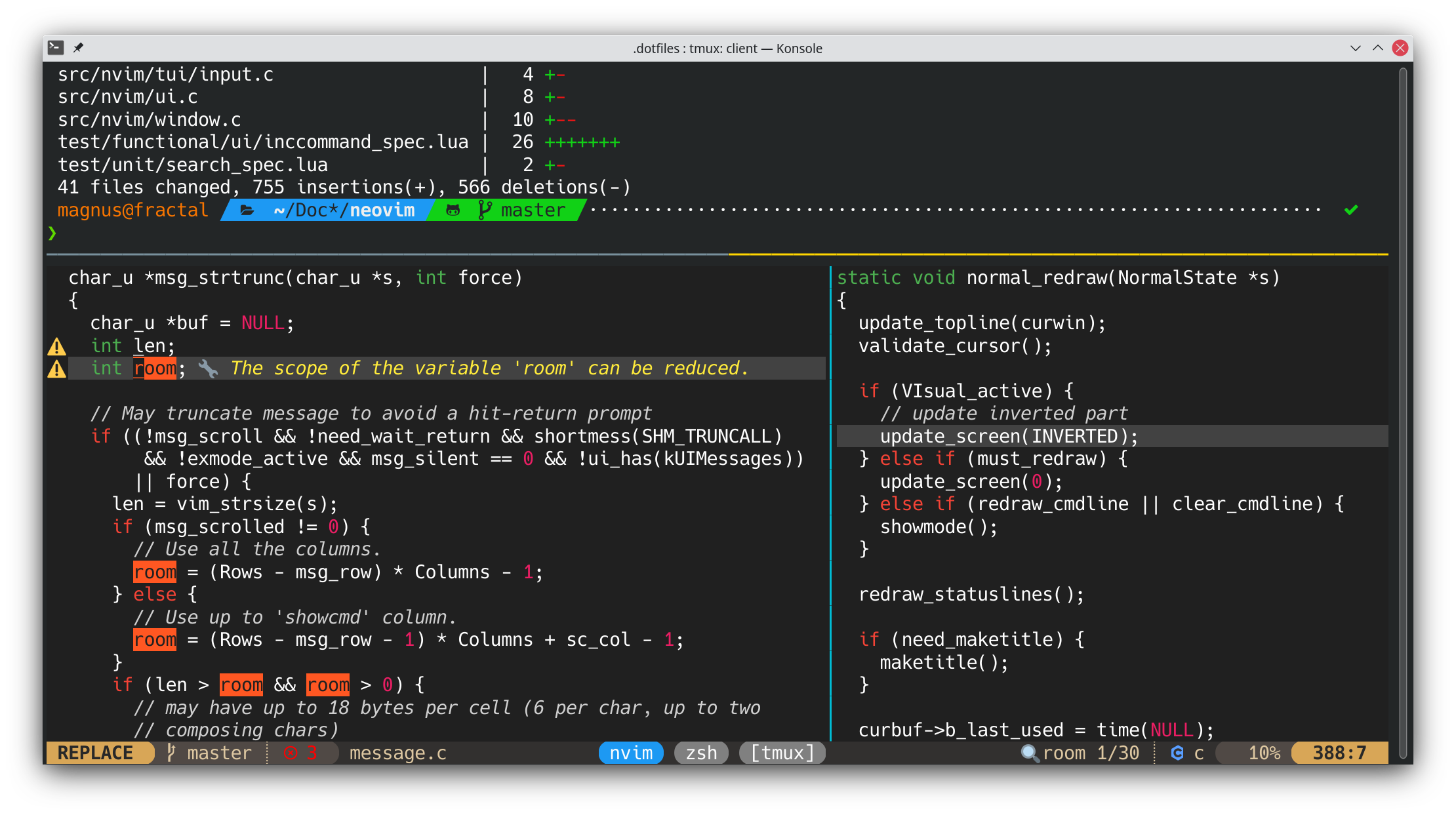This screenshot has width=1456, height=815.
Task: Click inccommand_spec.lua line in diffstat
Action: pos(263,142)
